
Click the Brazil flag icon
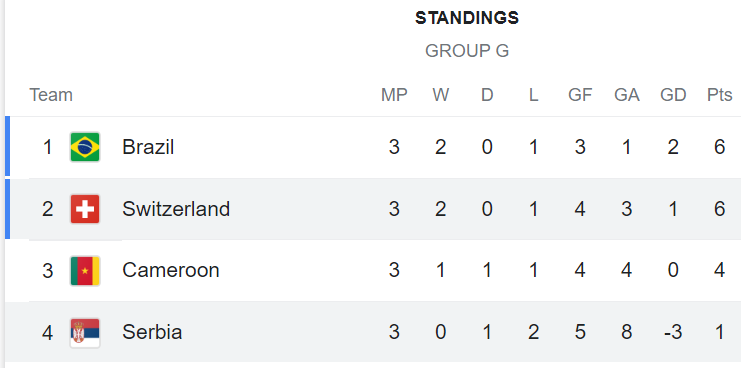[85, 147]
